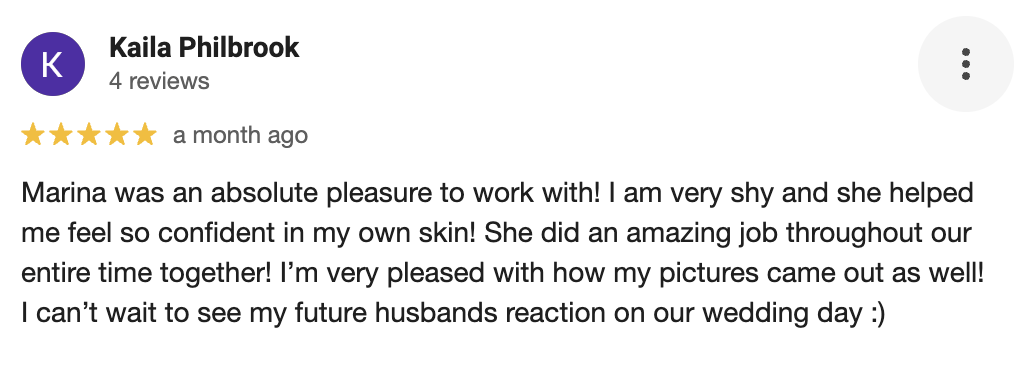Click the "4 reviews" count text
1032x368 pixels.
pyautogui.click(x=159, y=81)
